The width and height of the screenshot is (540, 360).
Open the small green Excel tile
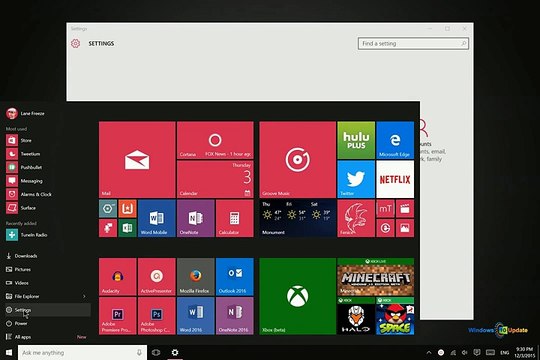127,228
